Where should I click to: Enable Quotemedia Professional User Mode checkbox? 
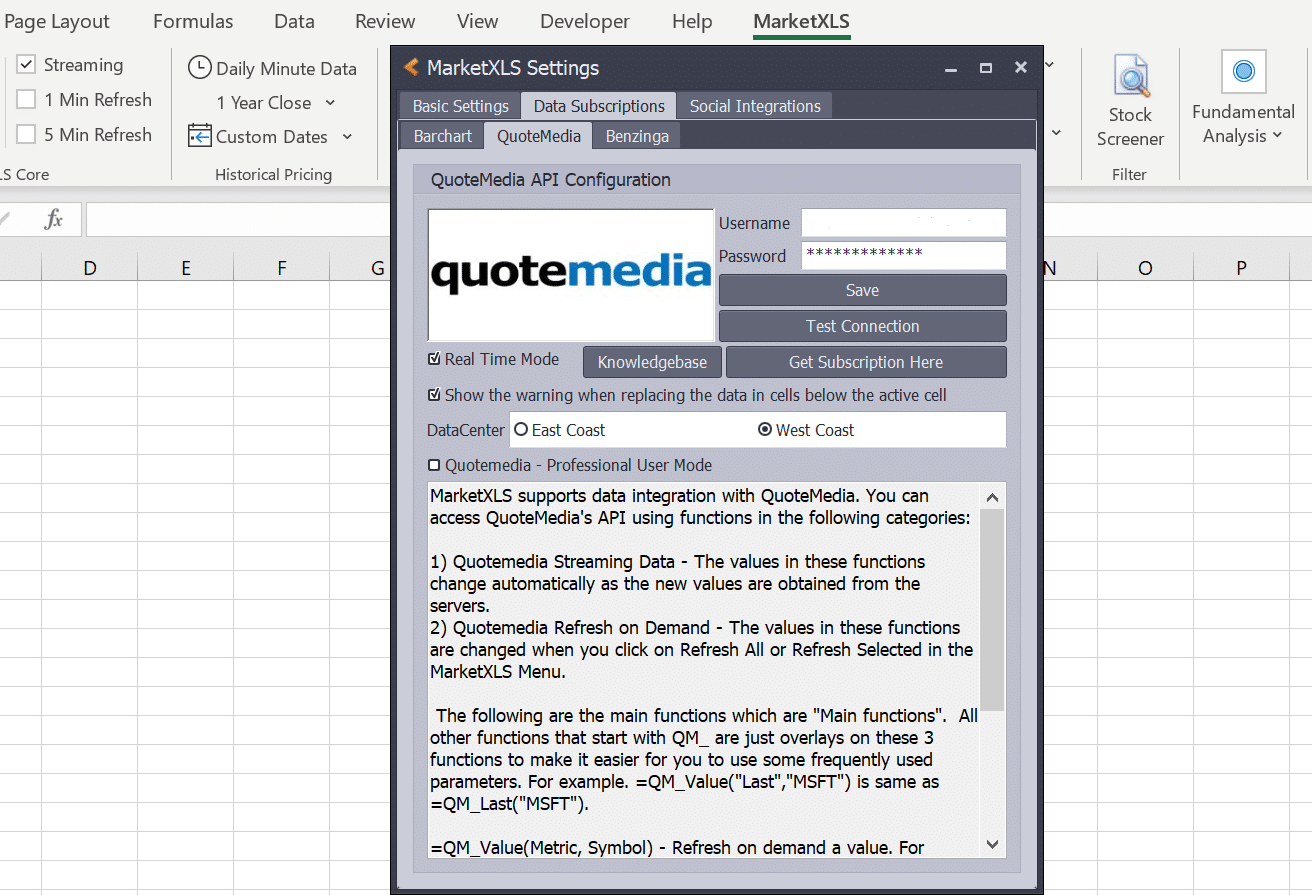(434, 465)
